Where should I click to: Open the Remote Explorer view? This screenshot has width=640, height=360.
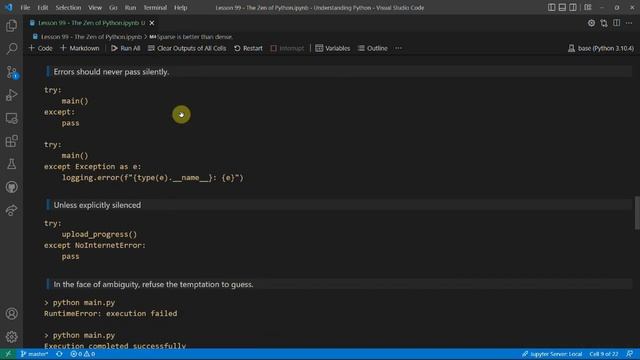pyautogui.click(x=11, y=118)
